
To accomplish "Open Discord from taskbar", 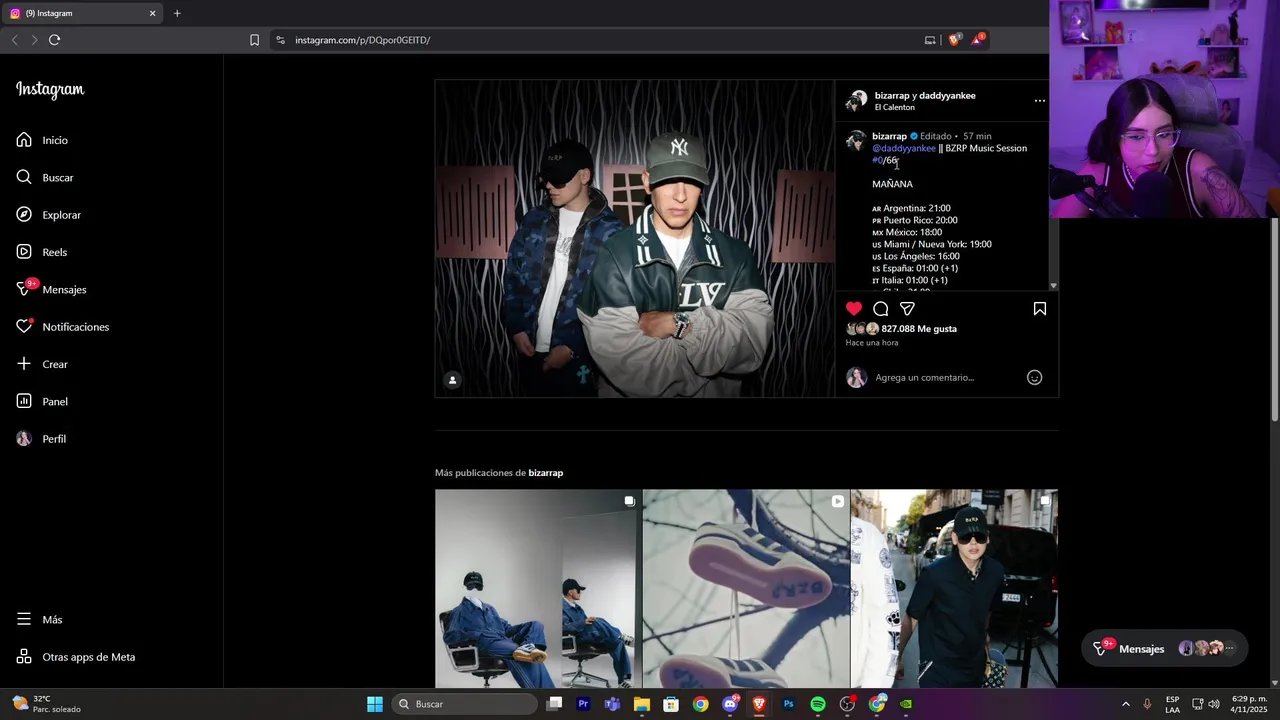I will pyautogui.click(x=730, y=704).
